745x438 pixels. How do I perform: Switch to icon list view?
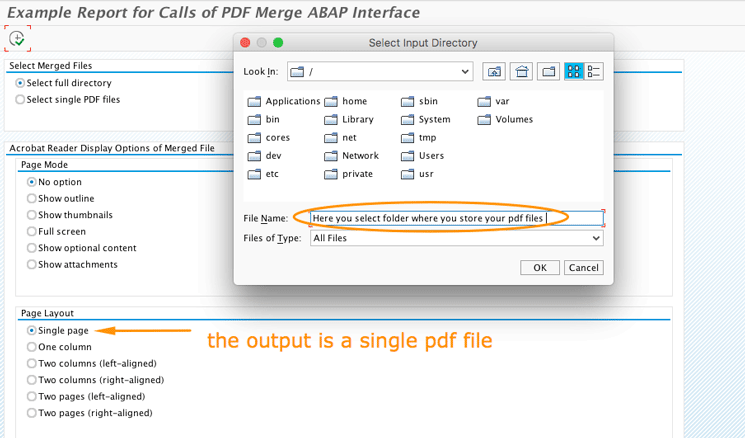(574, 72)
